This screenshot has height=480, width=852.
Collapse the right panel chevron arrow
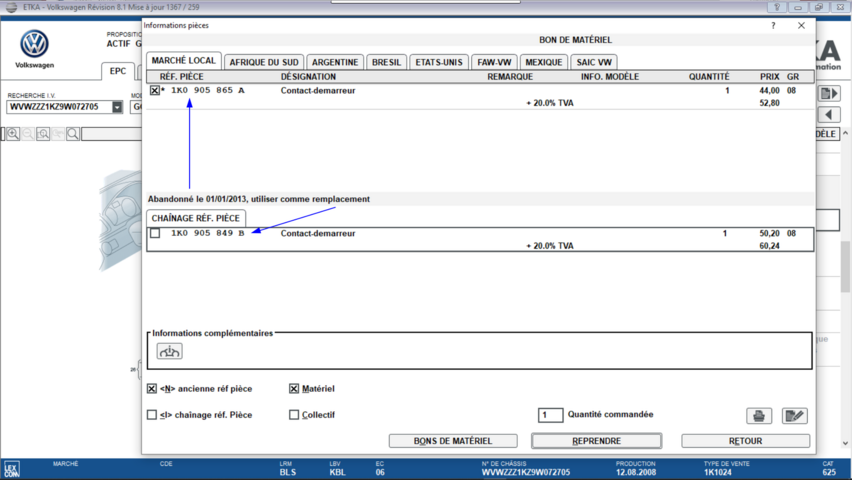coord(845,134)
